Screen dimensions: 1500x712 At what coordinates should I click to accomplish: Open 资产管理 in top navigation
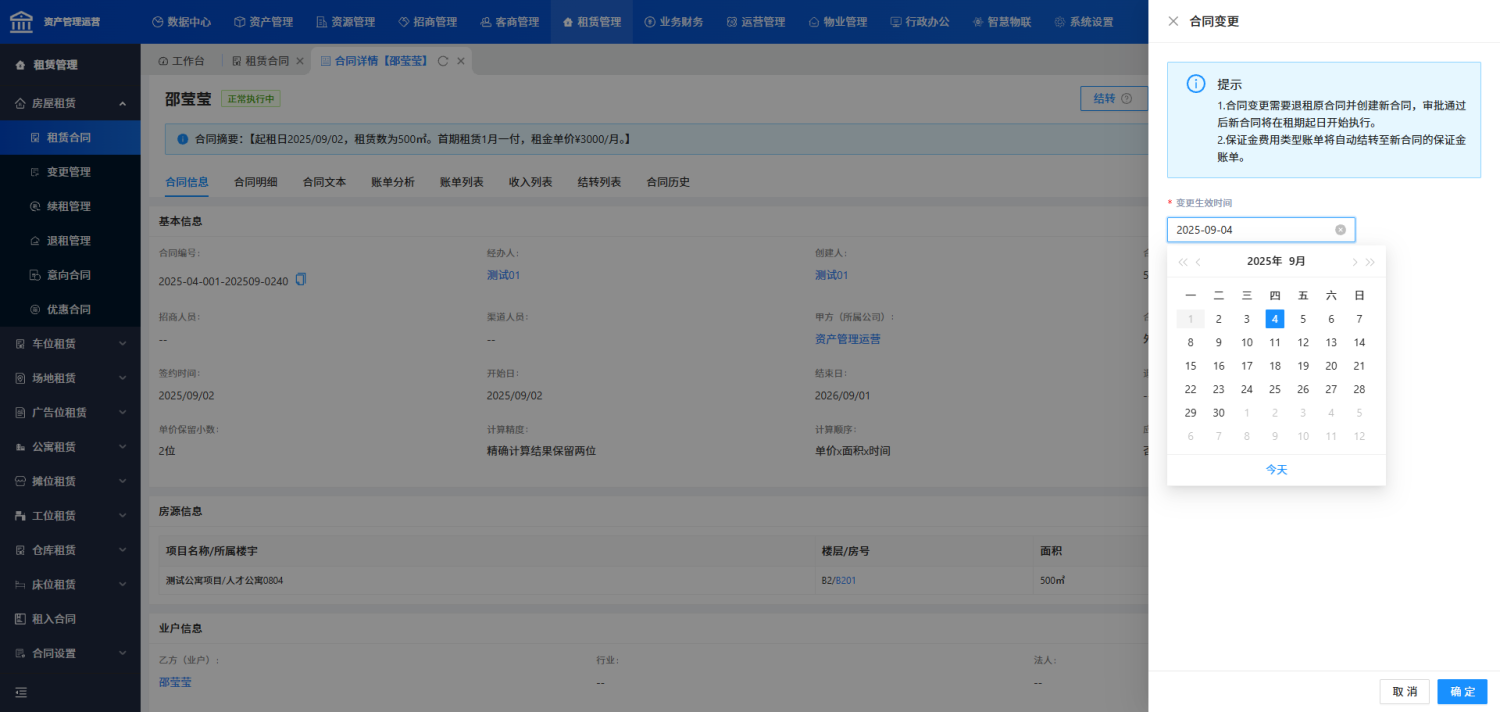263,21
